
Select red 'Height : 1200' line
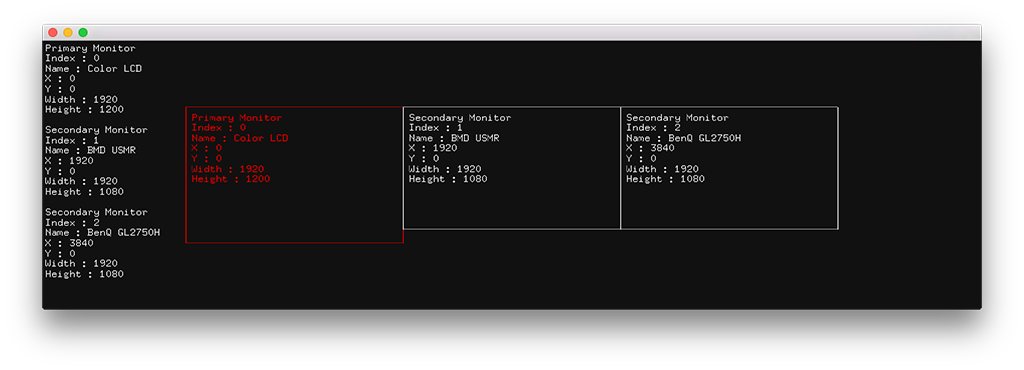(x=231, y=179)
